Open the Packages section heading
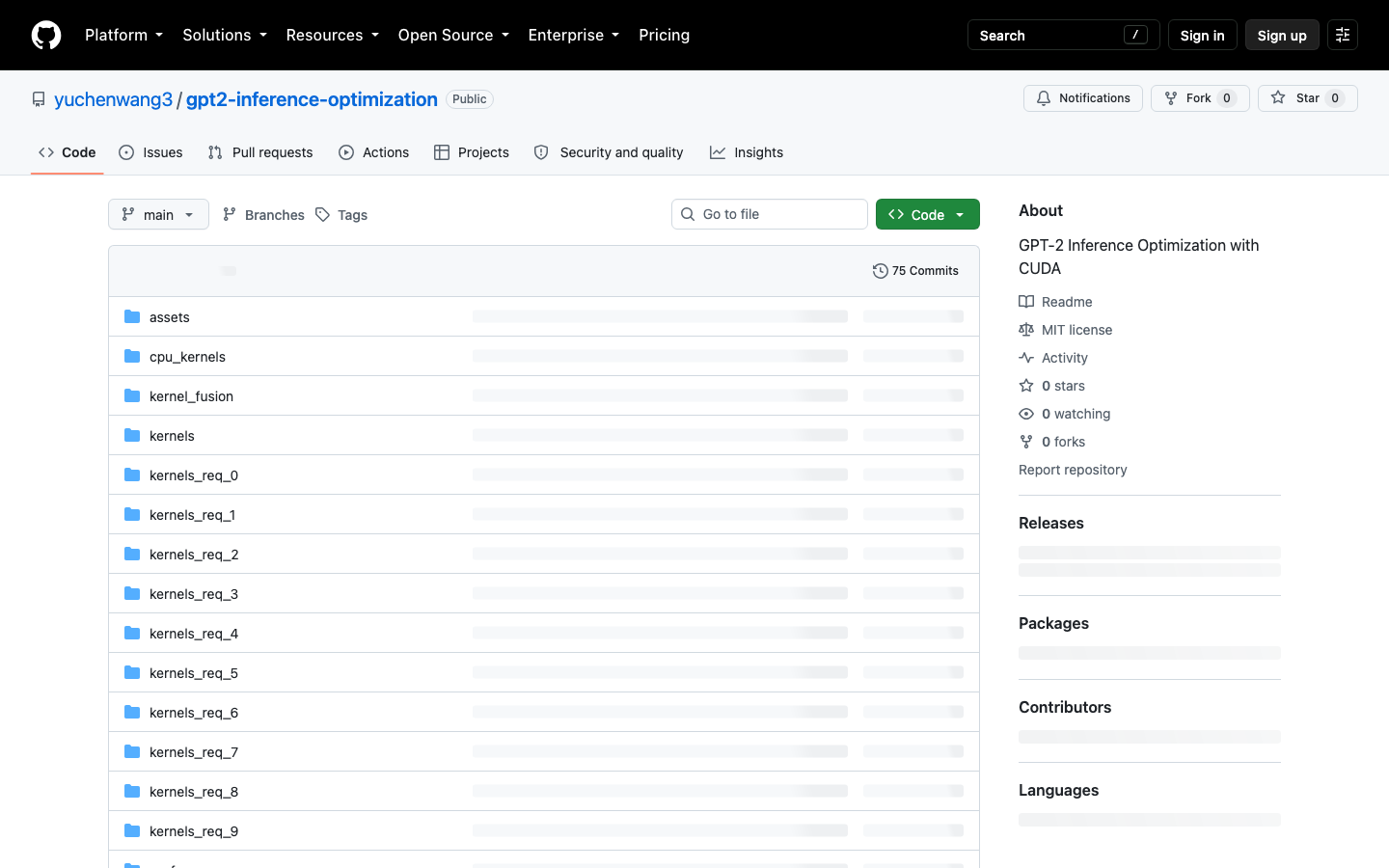The image size is (1389, 868). click(x=1053, y=623)
